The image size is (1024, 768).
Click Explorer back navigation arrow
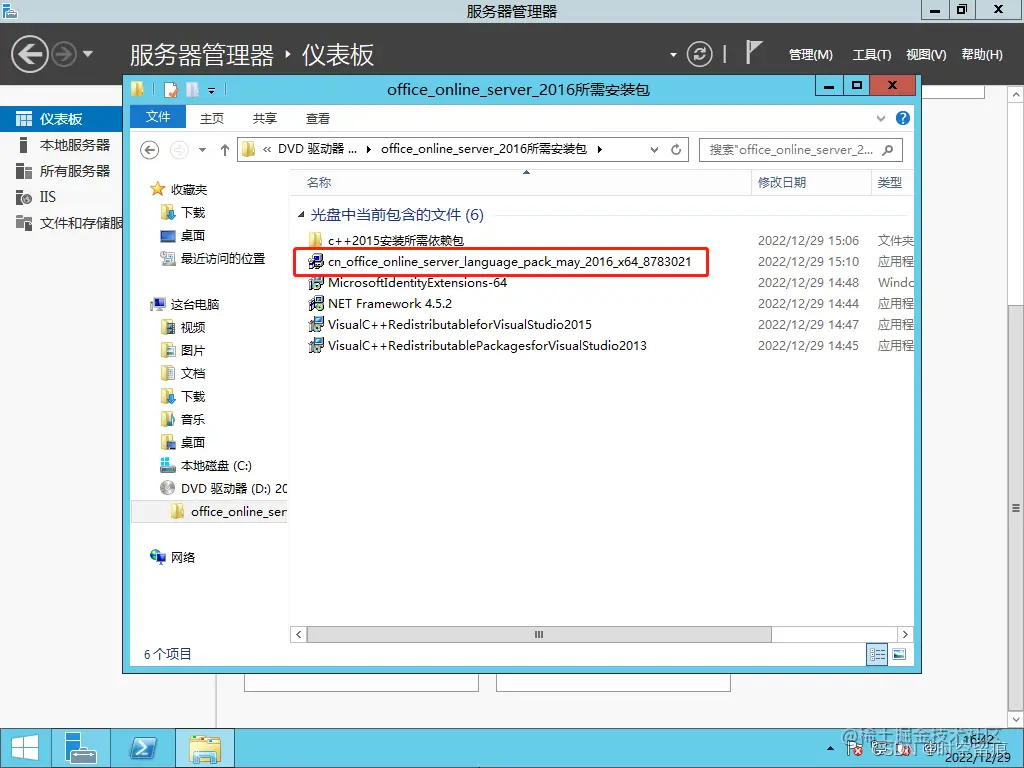point(150,150)
